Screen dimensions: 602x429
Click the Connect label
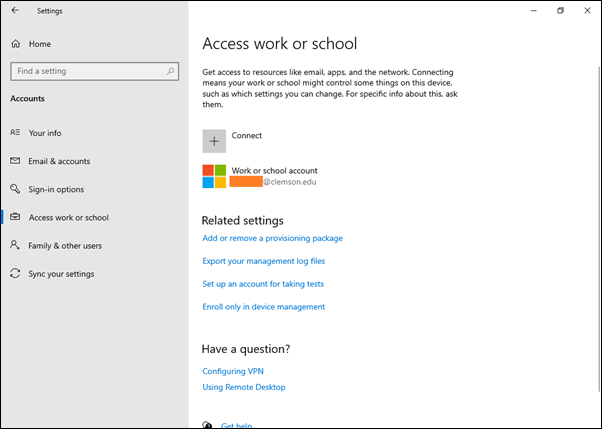246,135
